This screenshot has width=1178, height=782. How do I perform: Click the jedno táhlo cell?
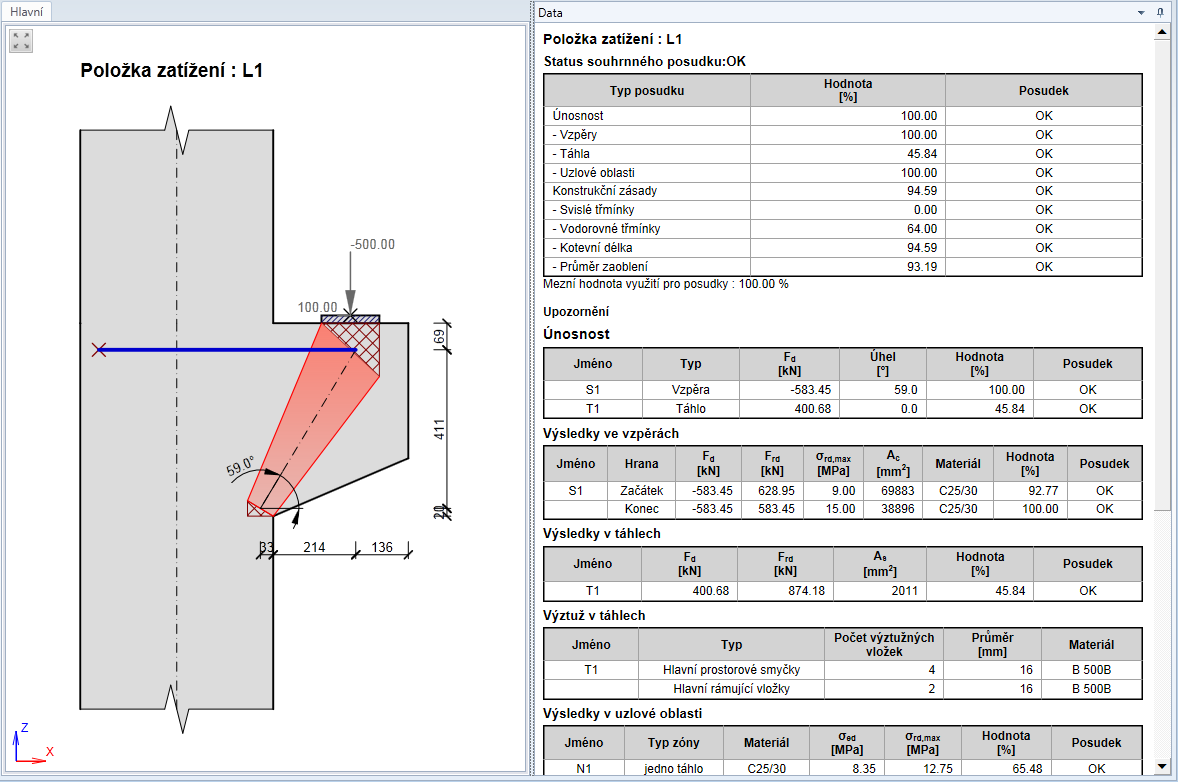point(674,768)
